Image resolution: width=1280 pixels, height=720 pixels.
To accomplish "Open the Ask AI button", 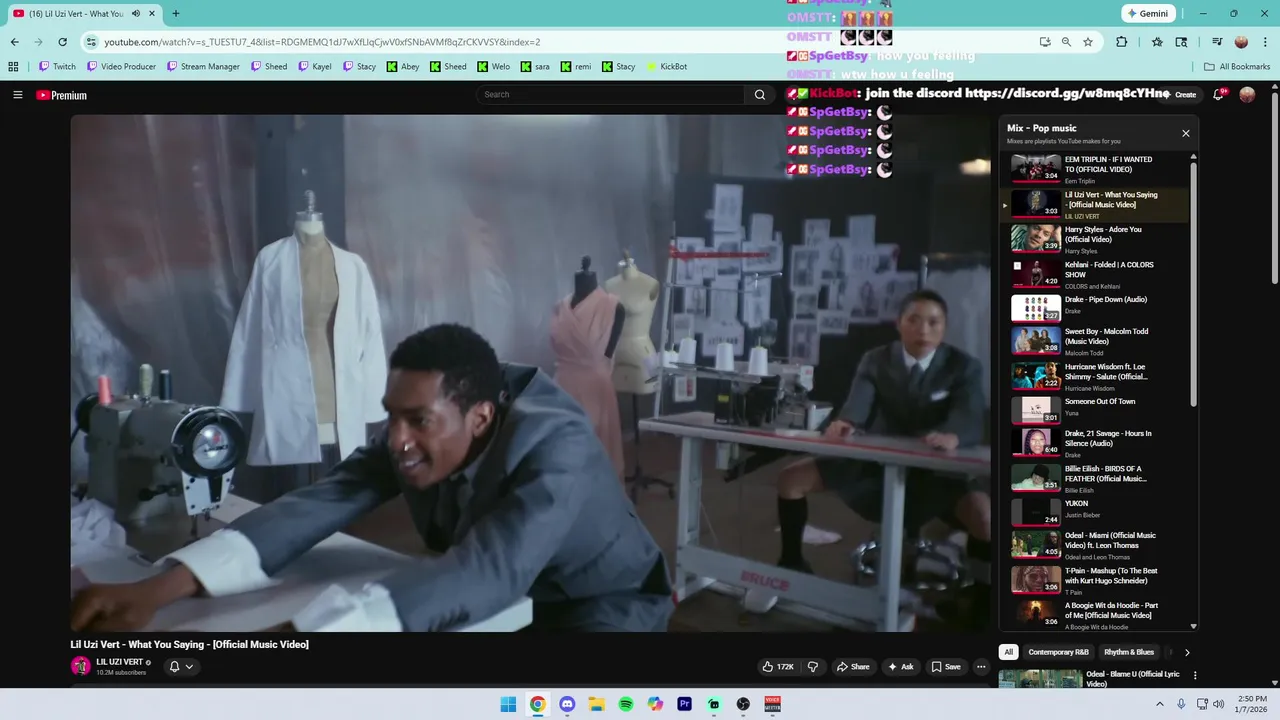I will pos(901,667).
